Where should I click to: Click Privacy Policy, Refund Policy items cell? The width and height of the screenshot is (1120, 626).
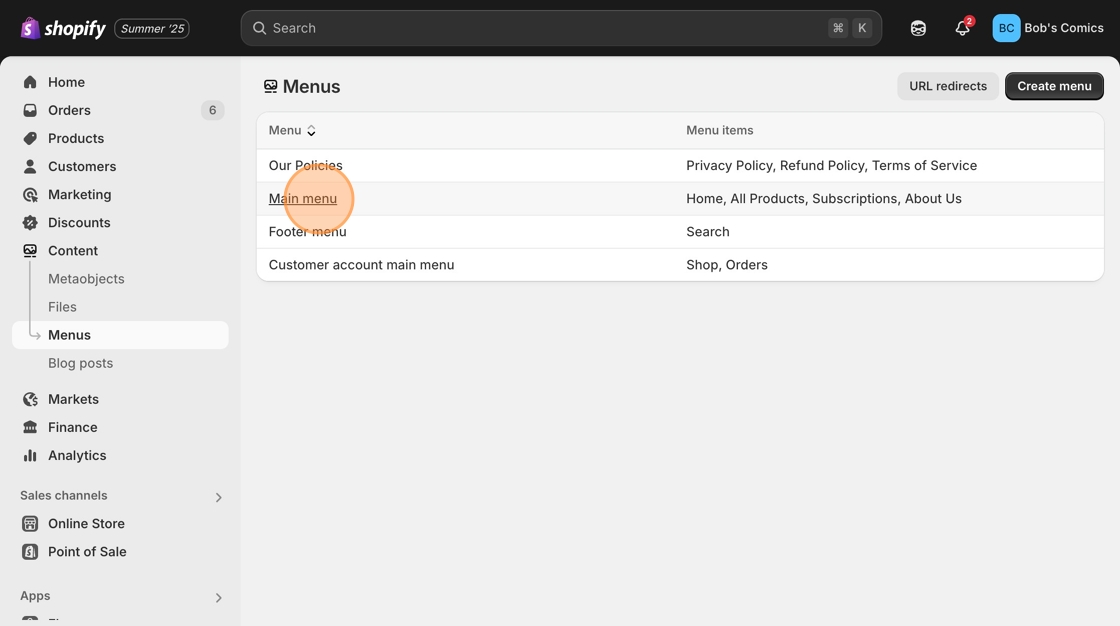point(831,165)
